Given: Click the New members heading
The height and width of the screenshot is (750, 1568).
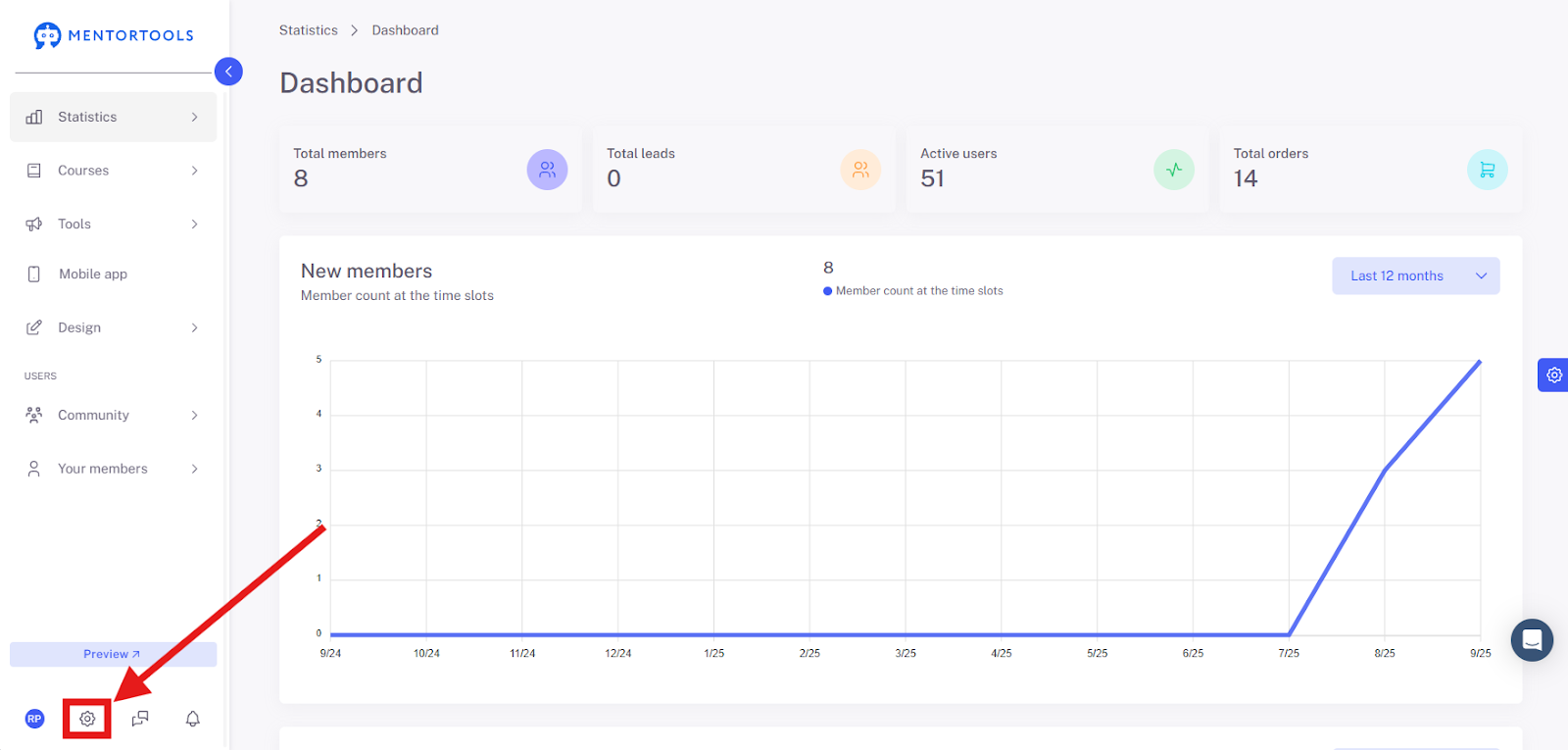Looking at the screenshot, I should (367, 272).
